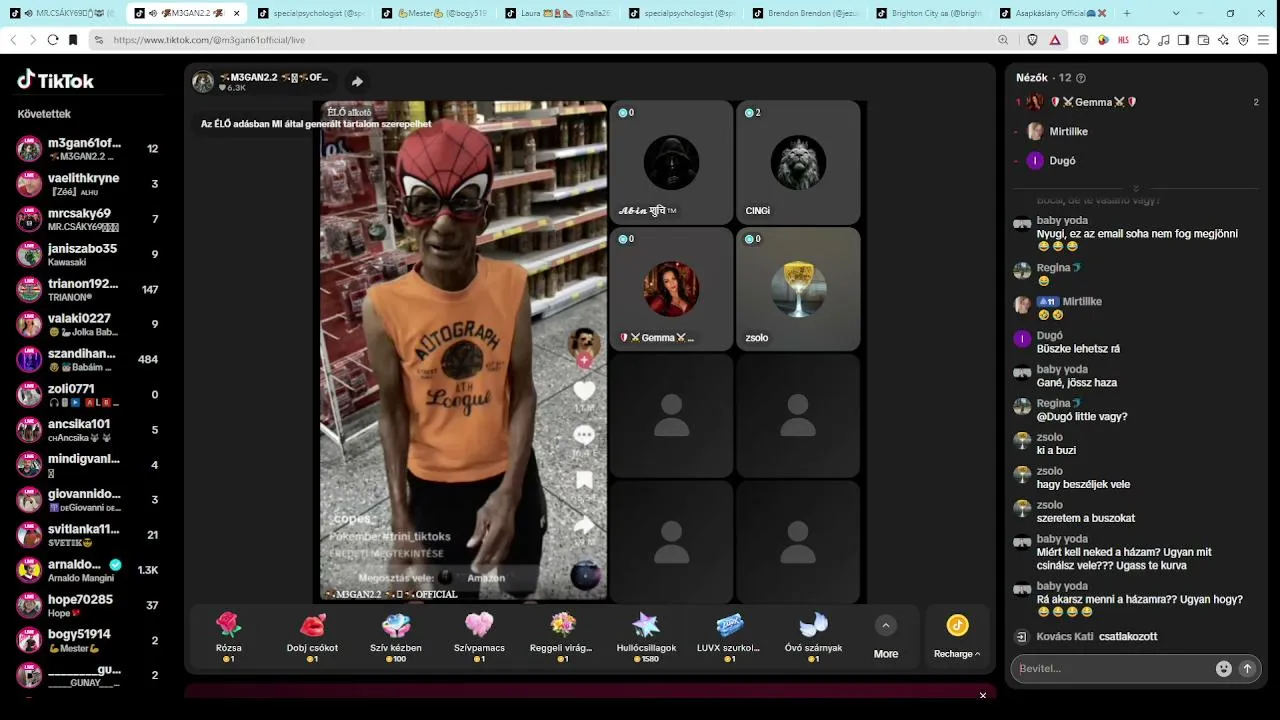Click the chat input field Bevitel
Screen dimensions: 1280x720
coord(1111,669)
